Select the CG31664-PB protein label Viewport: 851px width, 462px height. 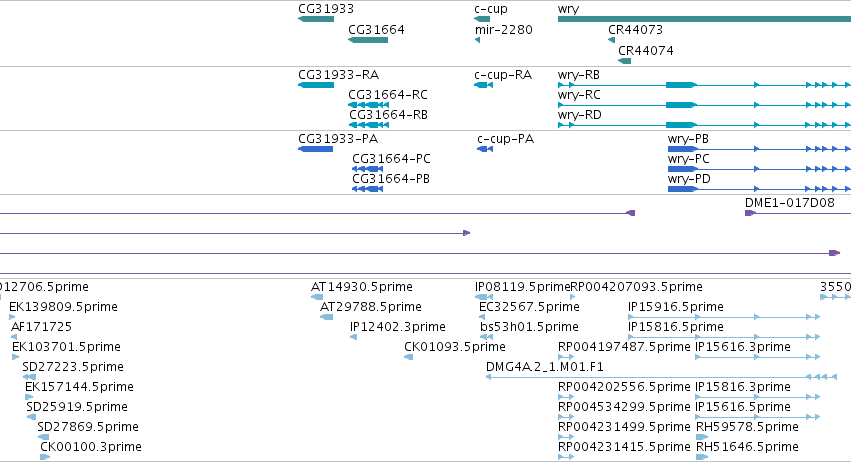[x=391, y=179]
